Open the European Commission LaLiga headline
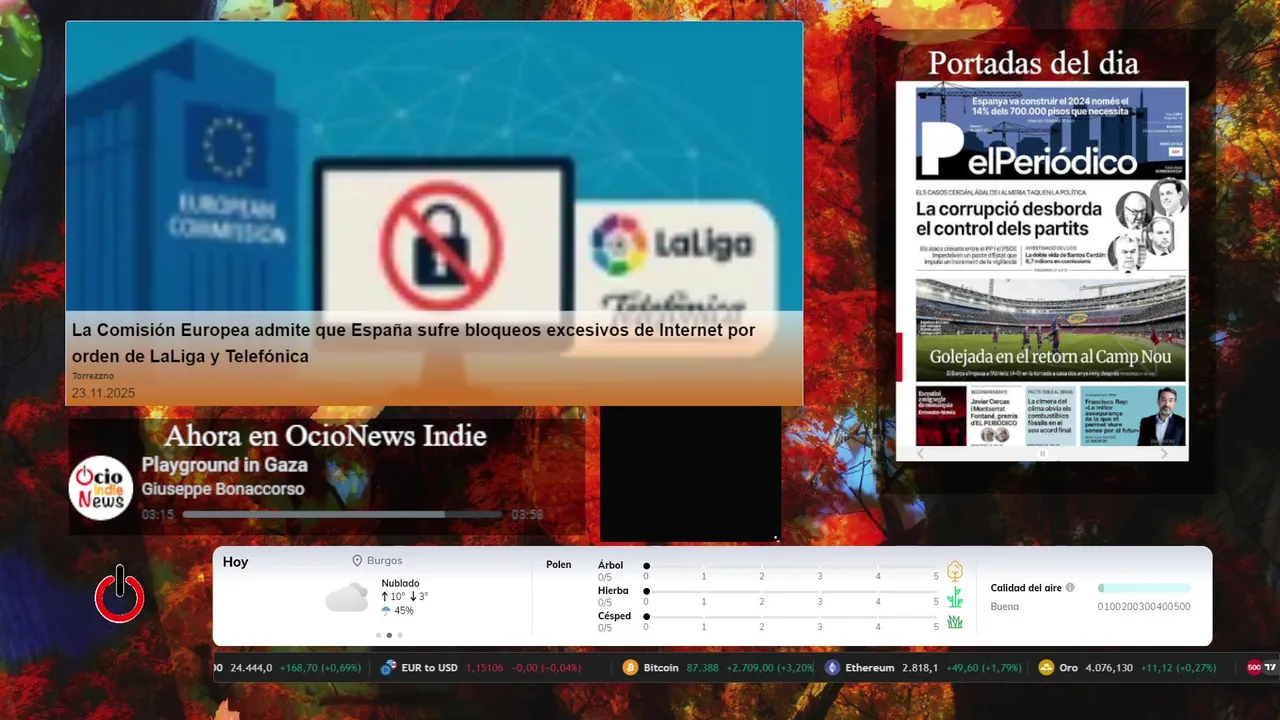1280x720 pixels. [x=413, y=343]
